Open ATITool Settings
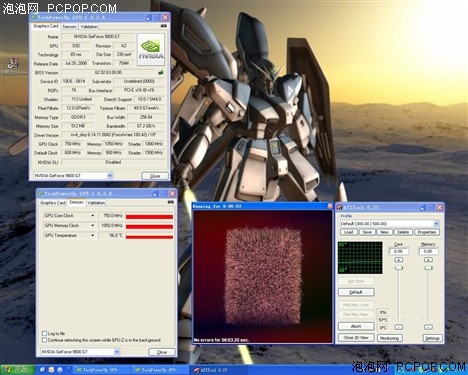The height and width of the screenshot is (375, 468). [x=432, y=338]
